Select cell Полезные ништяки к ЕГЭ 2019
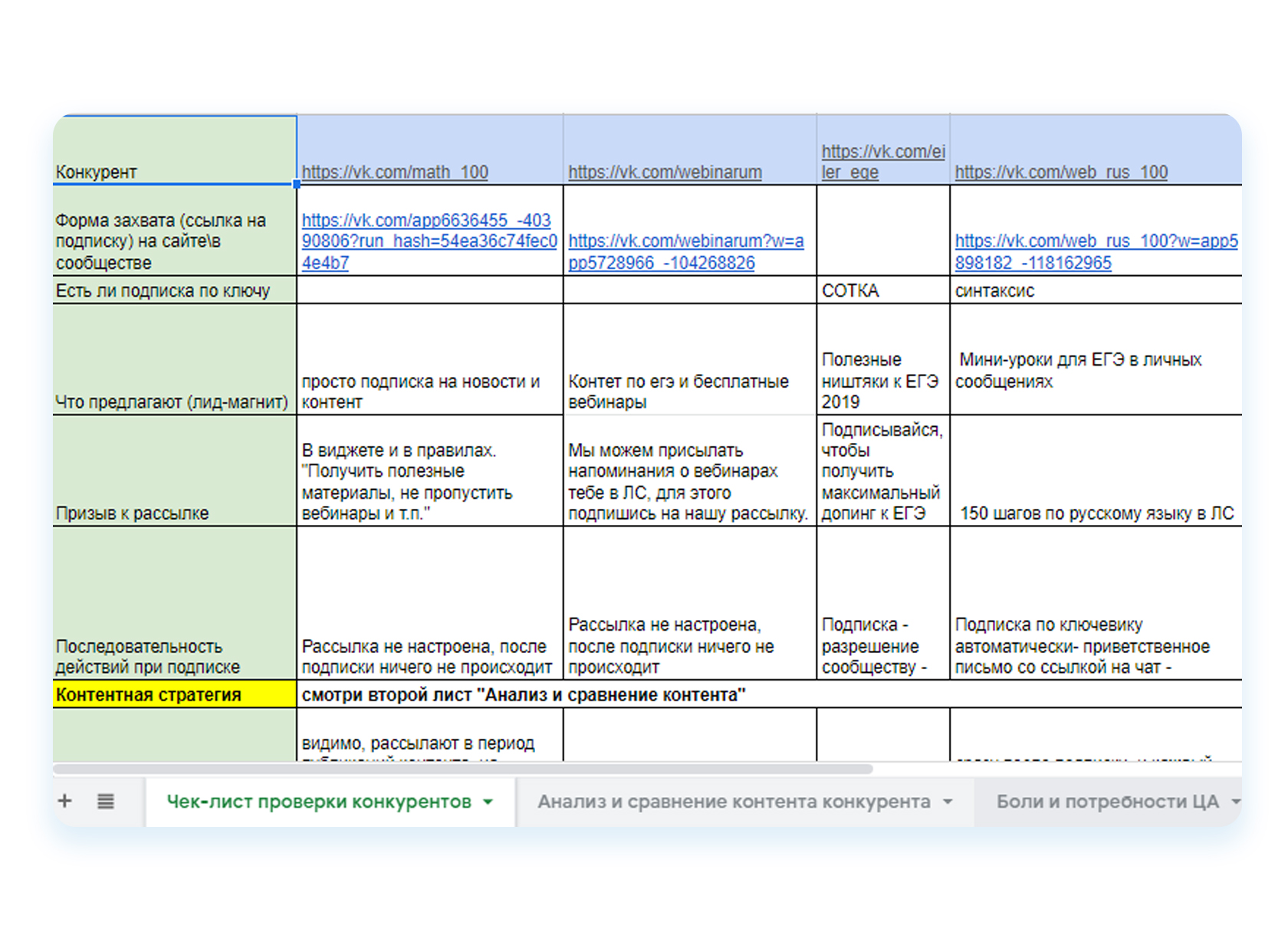The height and width of the screenshot is (935, 1288). pos(883,359)
